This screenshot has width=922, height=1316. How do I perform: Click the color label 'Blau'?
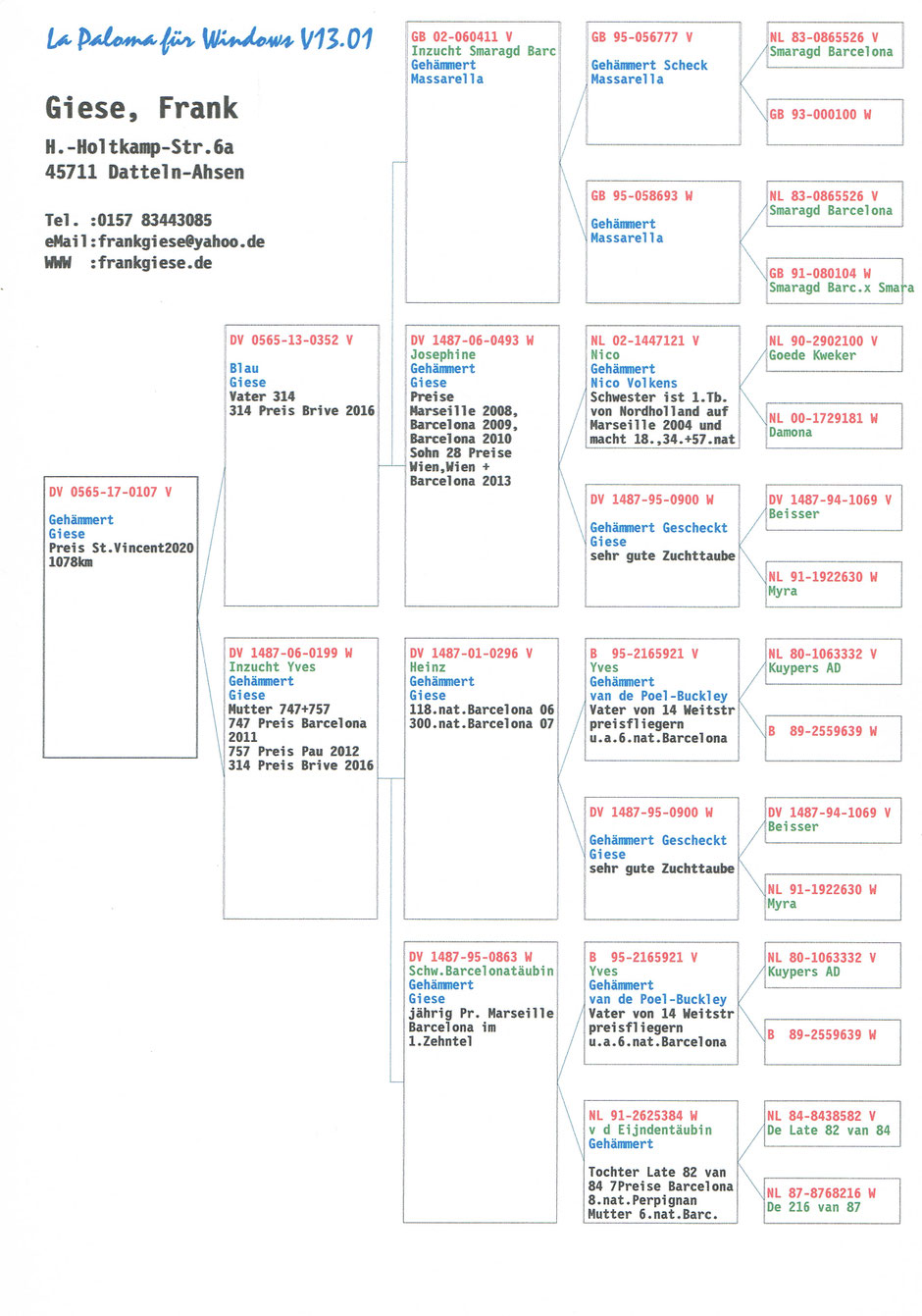pos(244,368)
